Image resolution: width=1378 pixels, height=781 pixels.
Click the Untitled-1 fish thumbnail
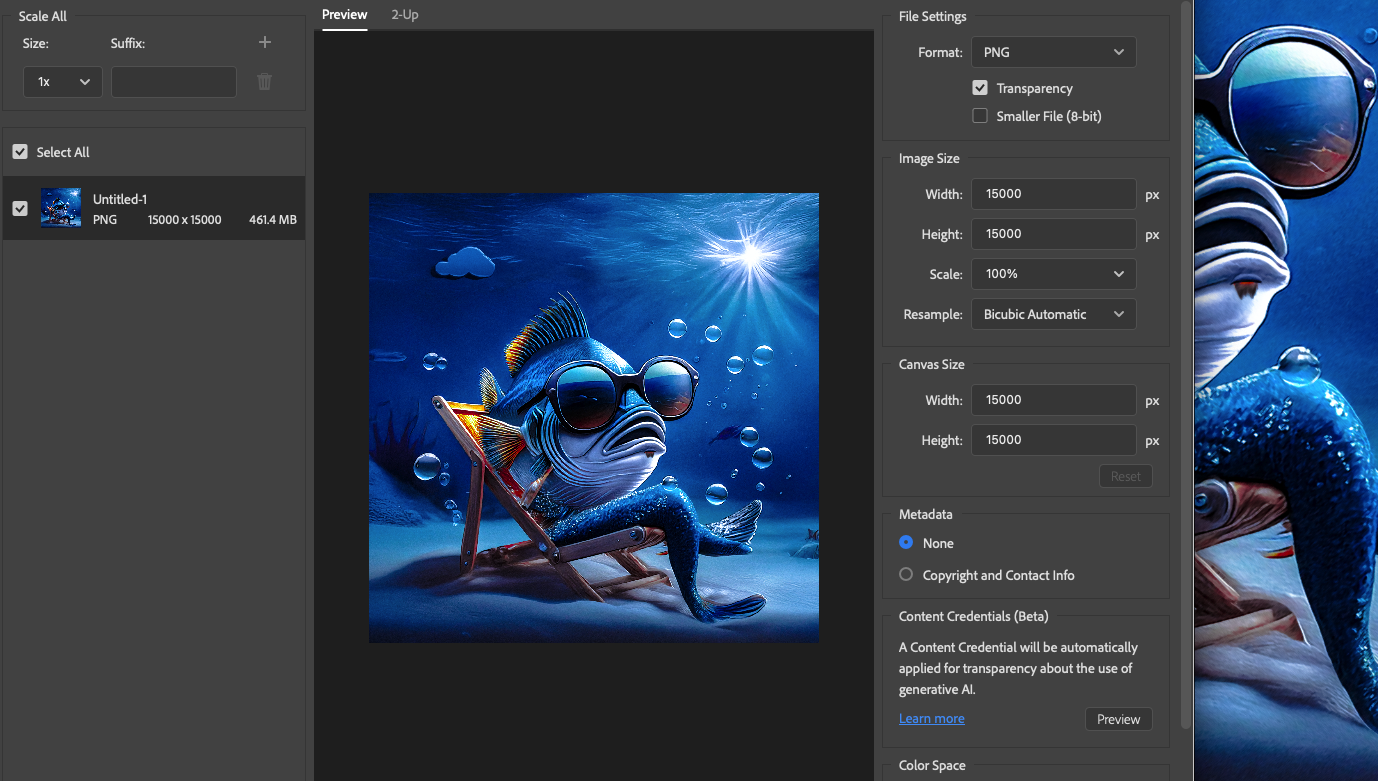[61, 208]
